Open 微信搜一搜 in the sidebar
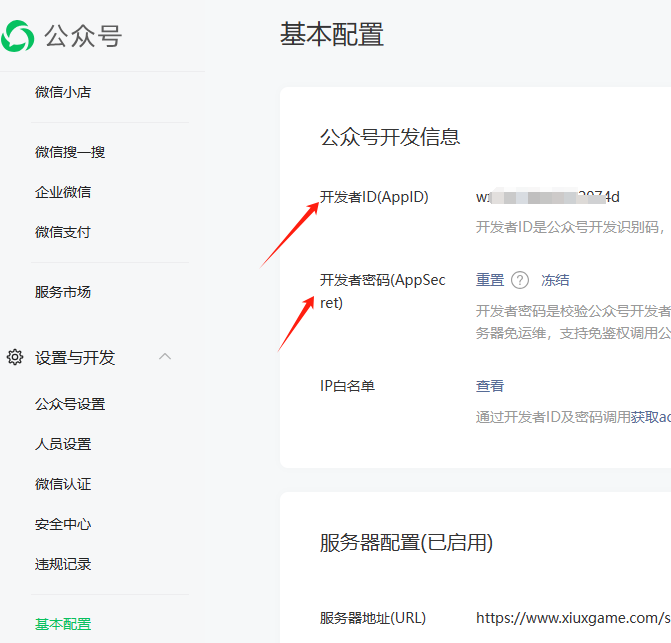Image resolution: width=671 pixels, height=643 pixels. [70, 152]
